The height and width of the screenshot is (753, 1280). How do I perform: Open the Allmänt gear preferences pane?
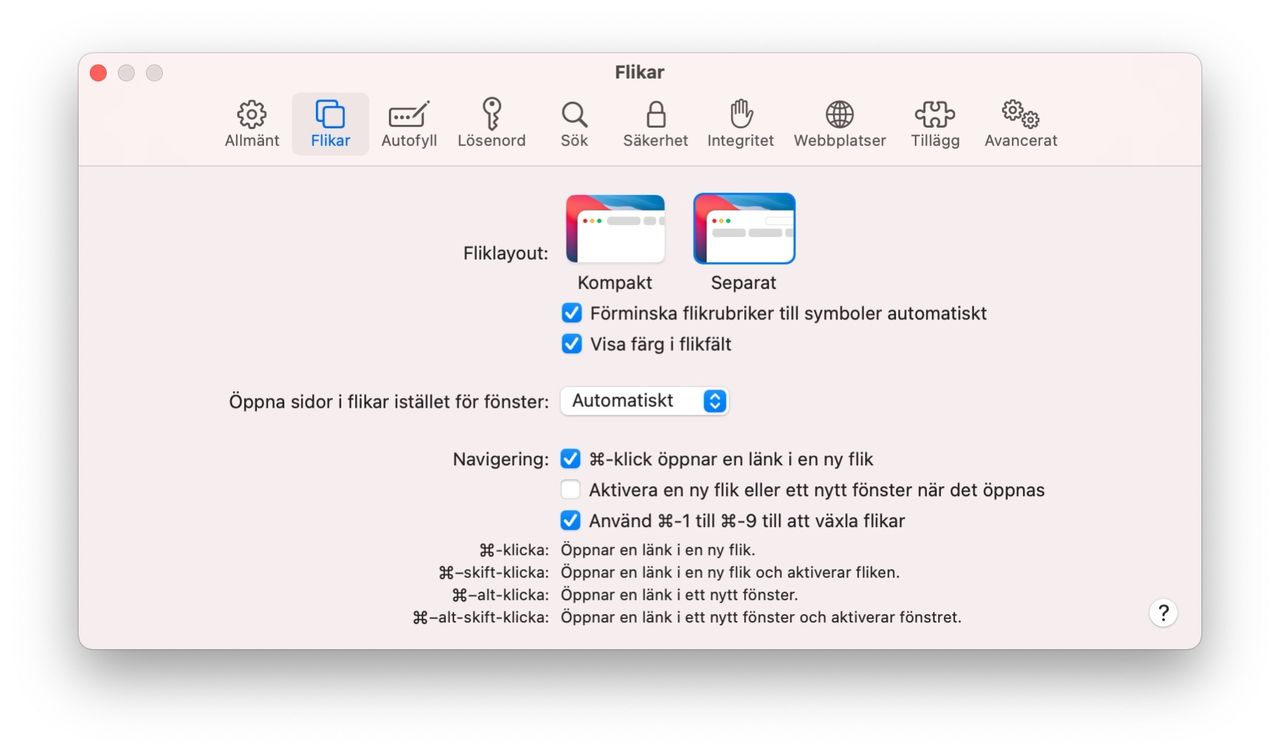click(252, 124)
